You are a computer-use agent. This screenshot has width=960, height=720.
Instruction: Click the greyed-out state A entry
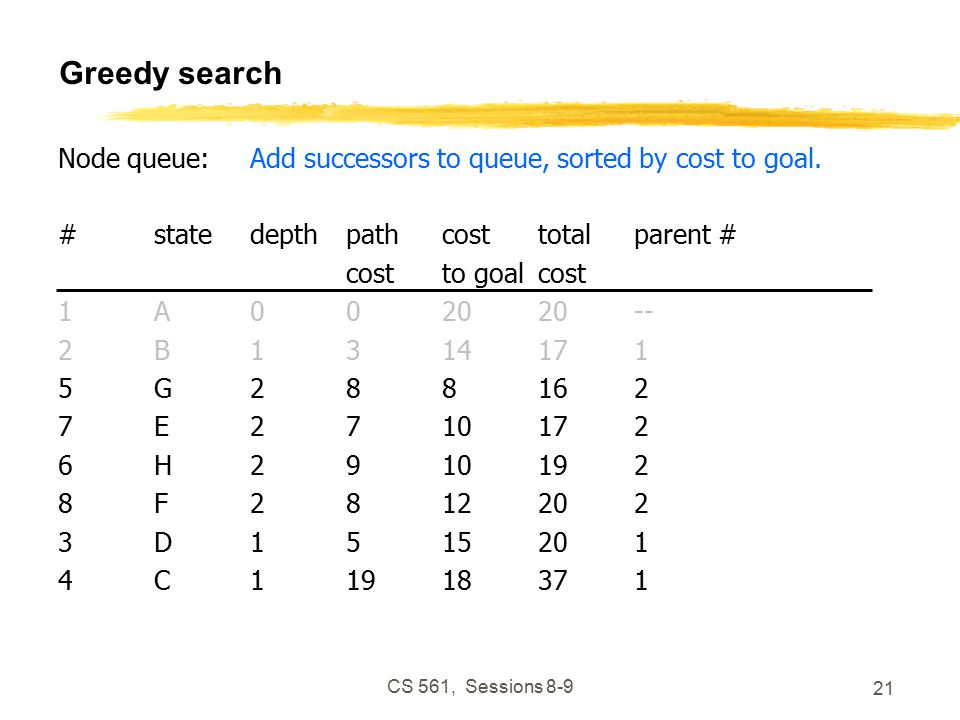(162, 312)
